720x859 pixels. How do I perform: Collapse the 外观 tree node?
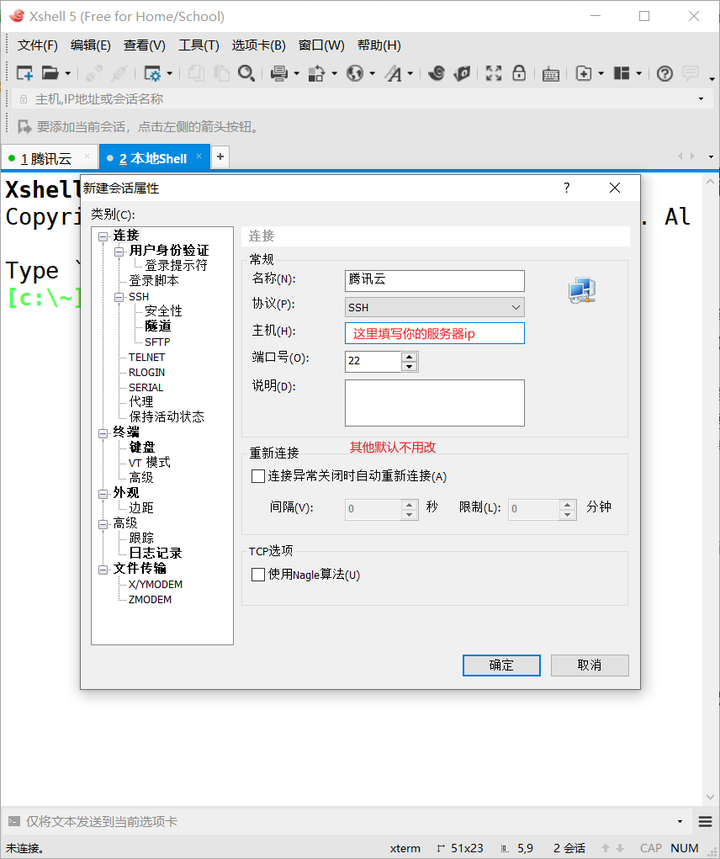102,494
